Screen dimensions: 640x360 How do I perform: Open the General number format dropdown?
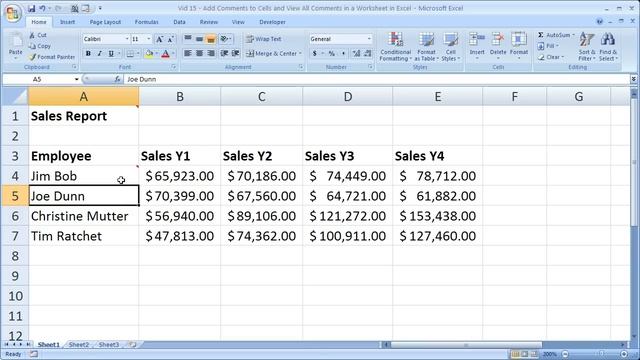tap(369, 39)
